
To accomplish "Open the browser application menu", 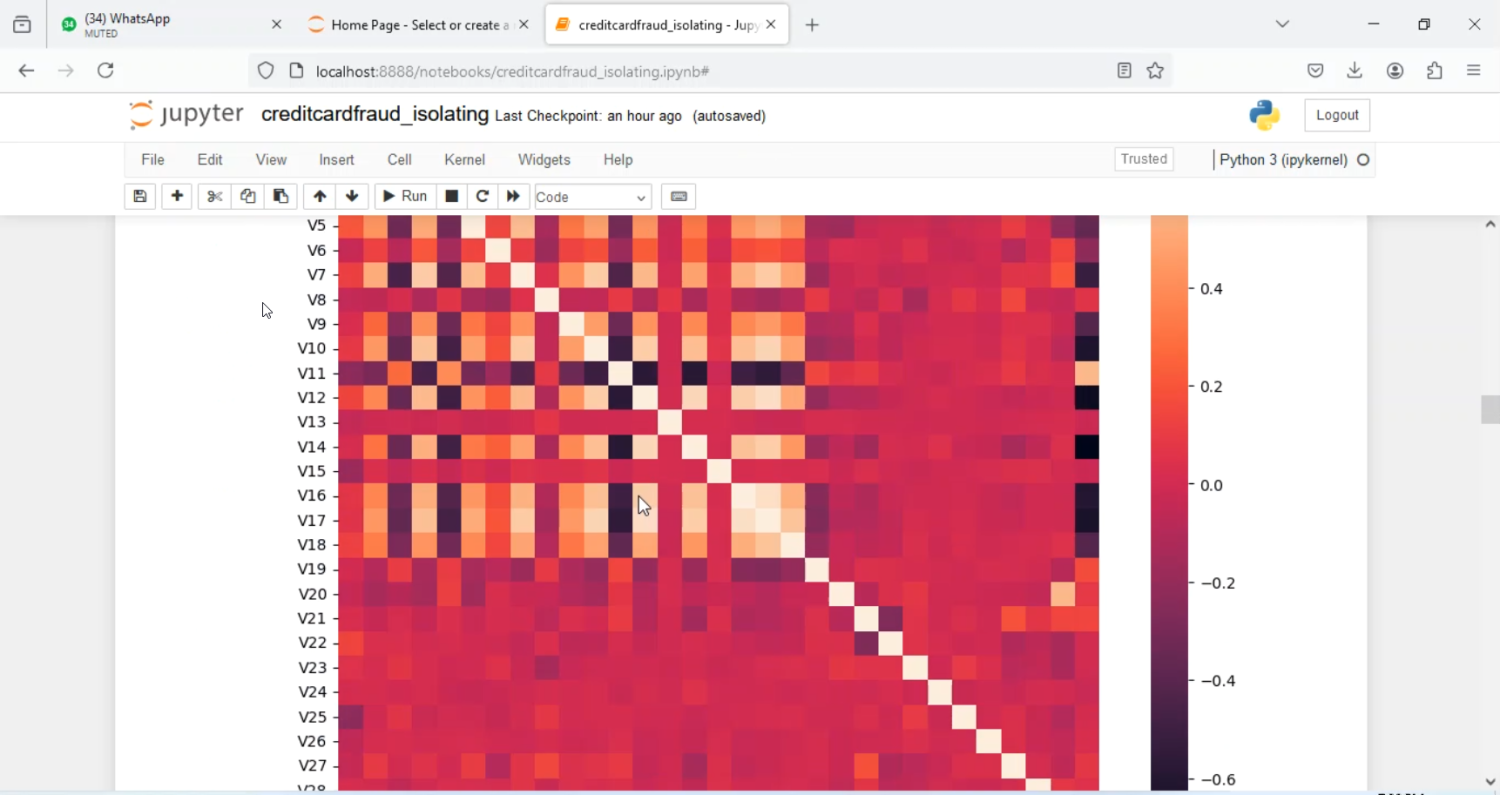I will point(1474,70).
